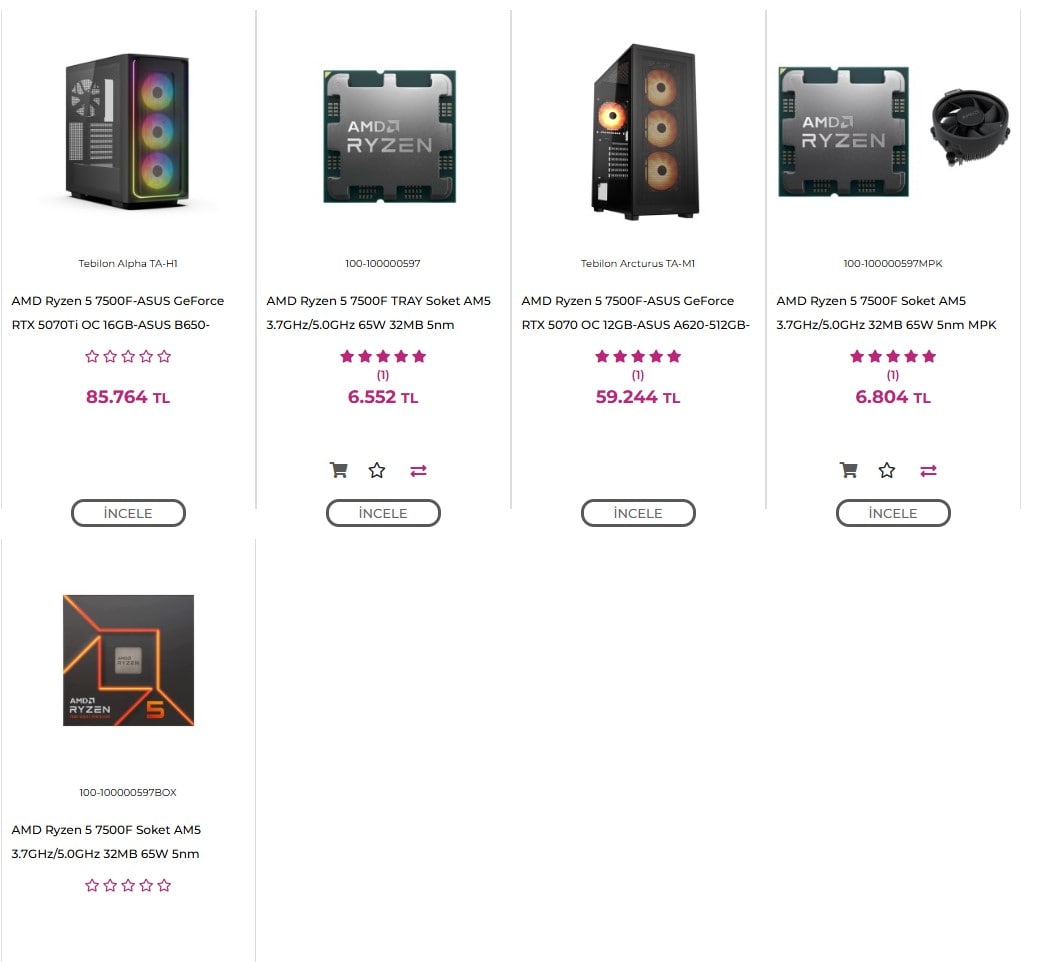Click İNCELE under the 6.552 TL product
The width and height of the screenshot is (1037, 962).
pos(383,513)
